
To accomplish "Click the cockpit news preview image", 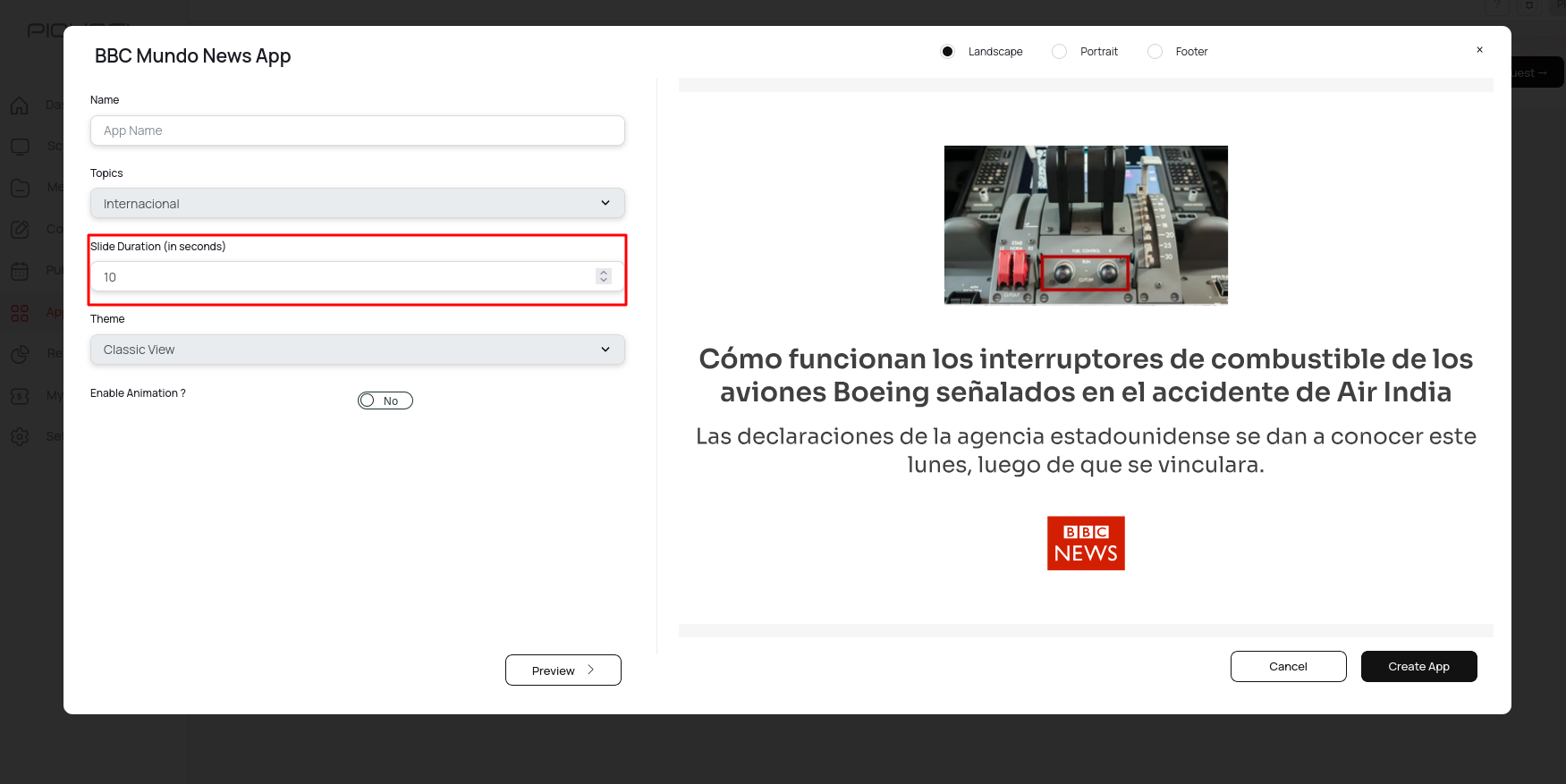I will pyautogui.click(x=1086, y=225).
